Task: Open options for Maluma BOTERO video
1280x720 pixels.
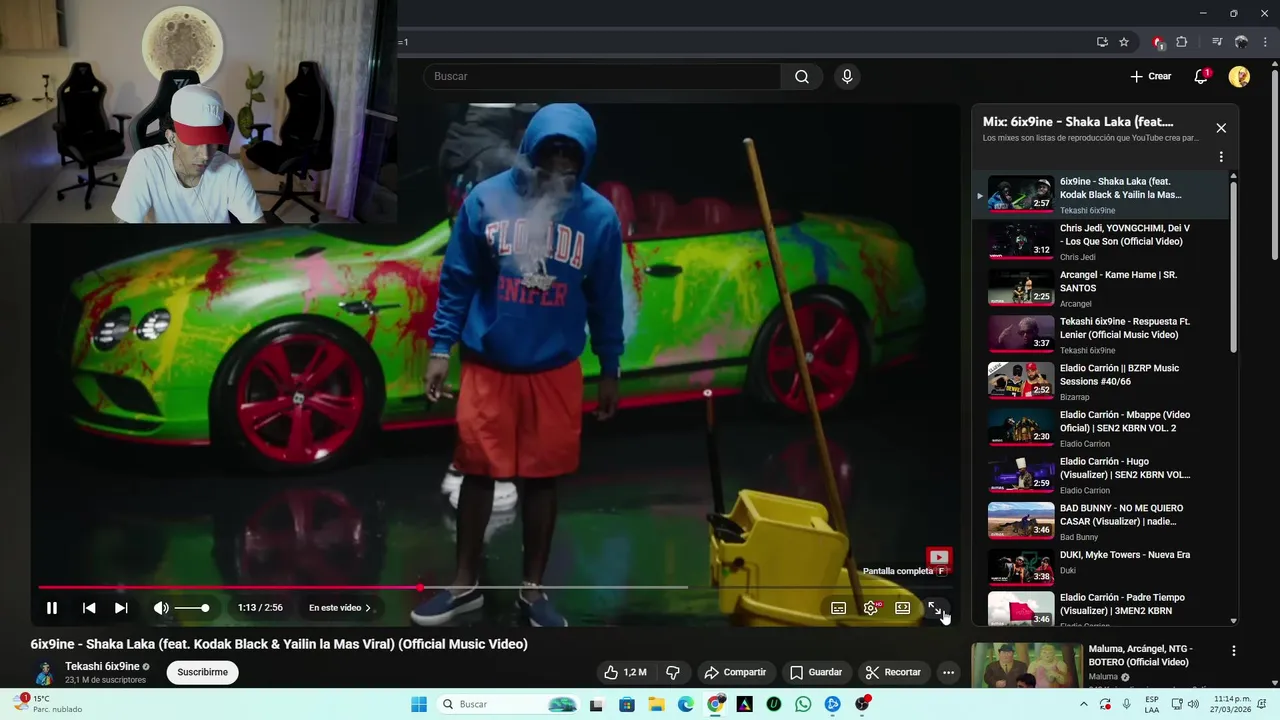Action: [1234, 651]
